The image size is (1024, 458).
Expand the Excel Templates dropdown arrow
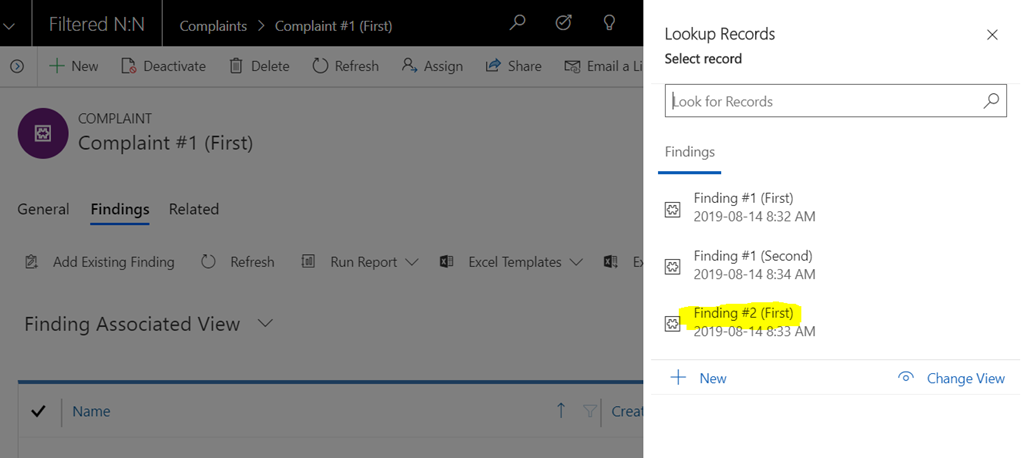(x=576, y=262)
